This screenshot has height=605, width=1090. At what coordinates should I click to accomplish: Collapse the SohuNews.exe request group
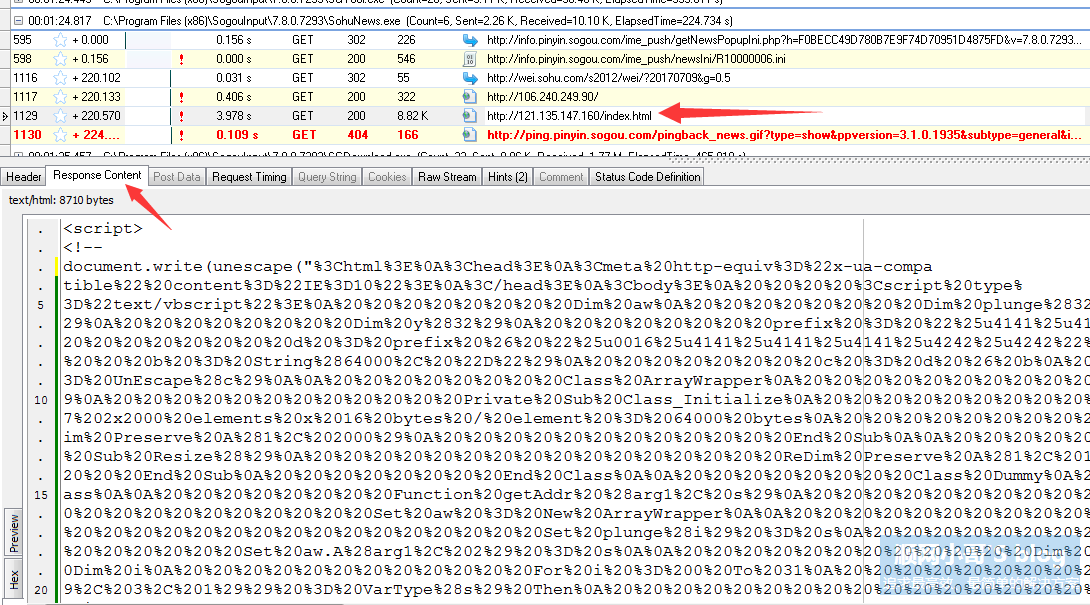coord(19,20)
